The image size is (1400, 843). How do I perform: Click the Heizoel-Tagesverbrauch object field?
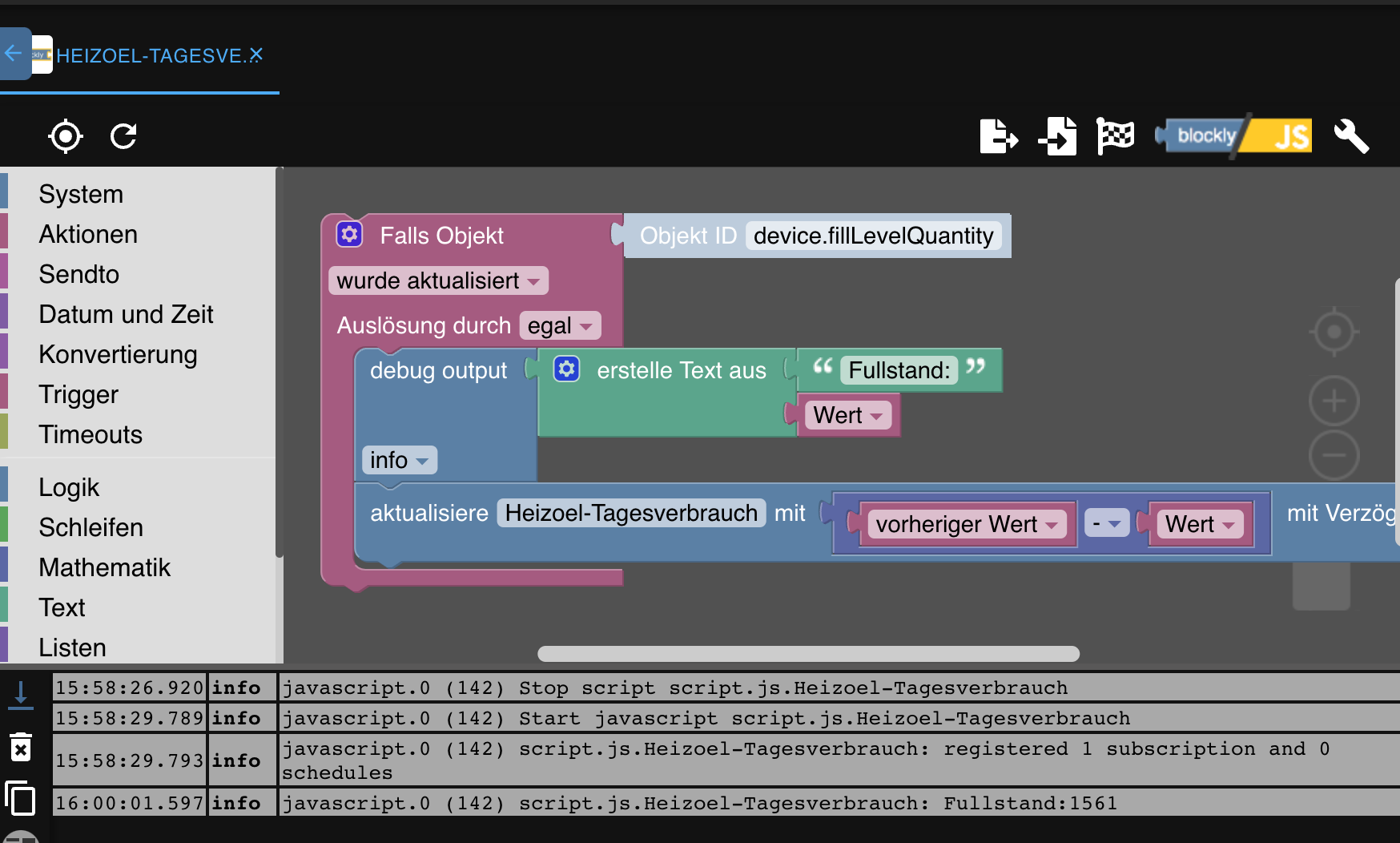631,513
